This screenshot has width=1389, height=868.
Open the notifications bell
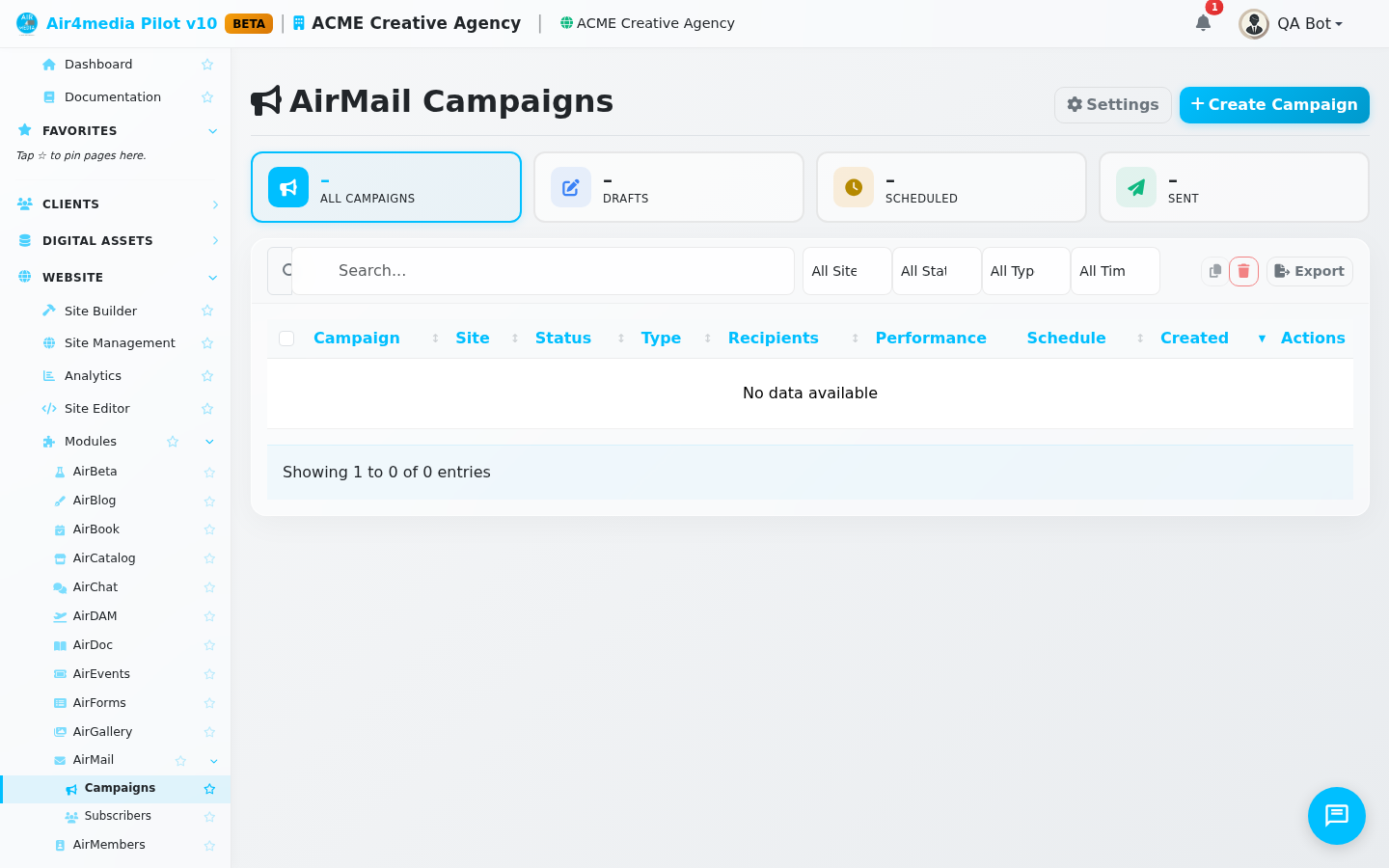[x=1203, y=23]
